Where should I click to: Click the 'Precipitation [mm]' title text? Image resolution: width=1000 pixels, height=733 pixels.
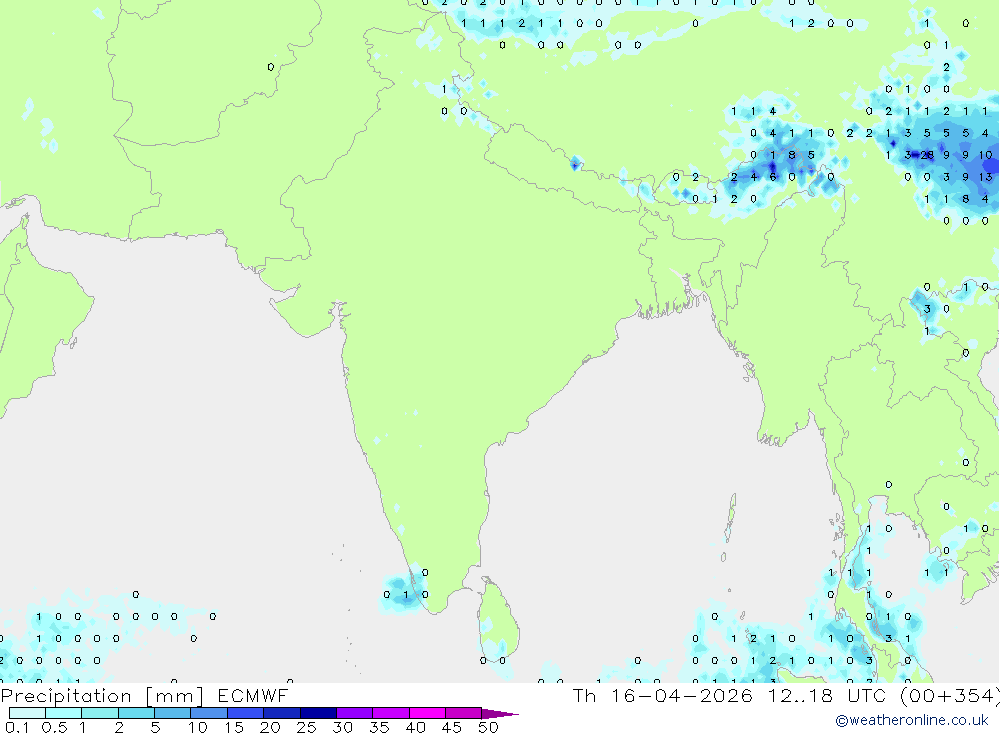point(102,696)
